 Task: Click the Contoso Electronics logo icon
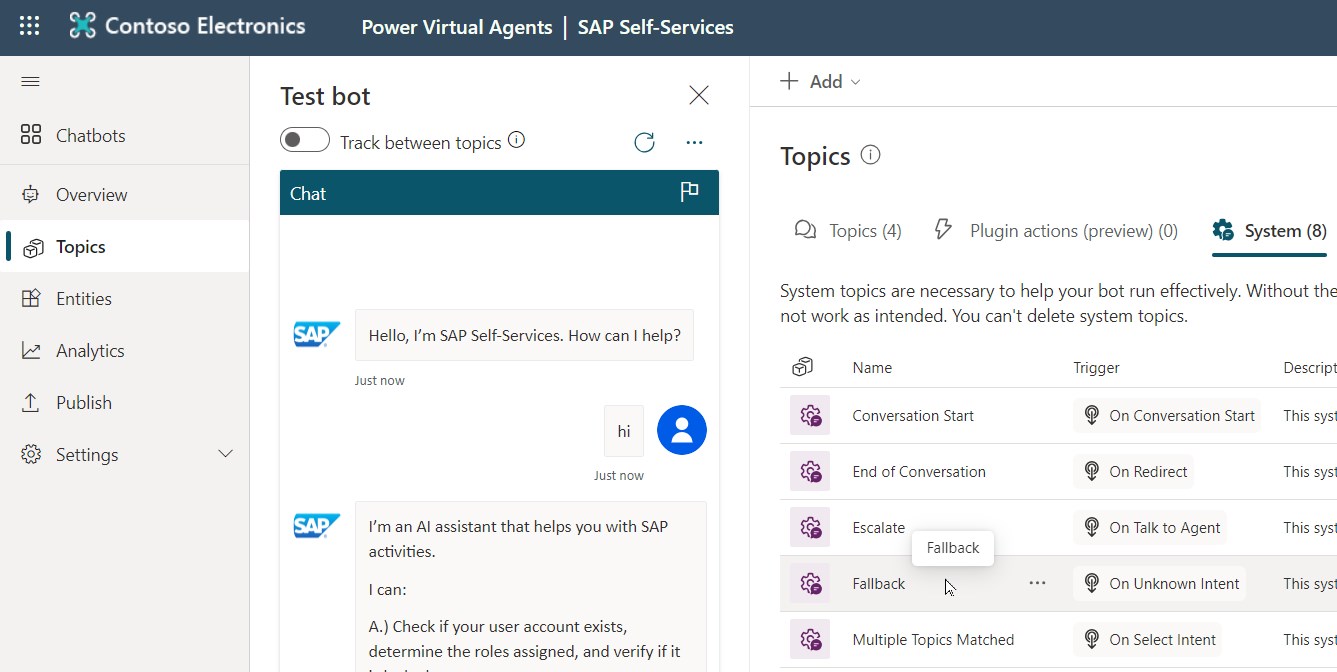coord(82,27)
